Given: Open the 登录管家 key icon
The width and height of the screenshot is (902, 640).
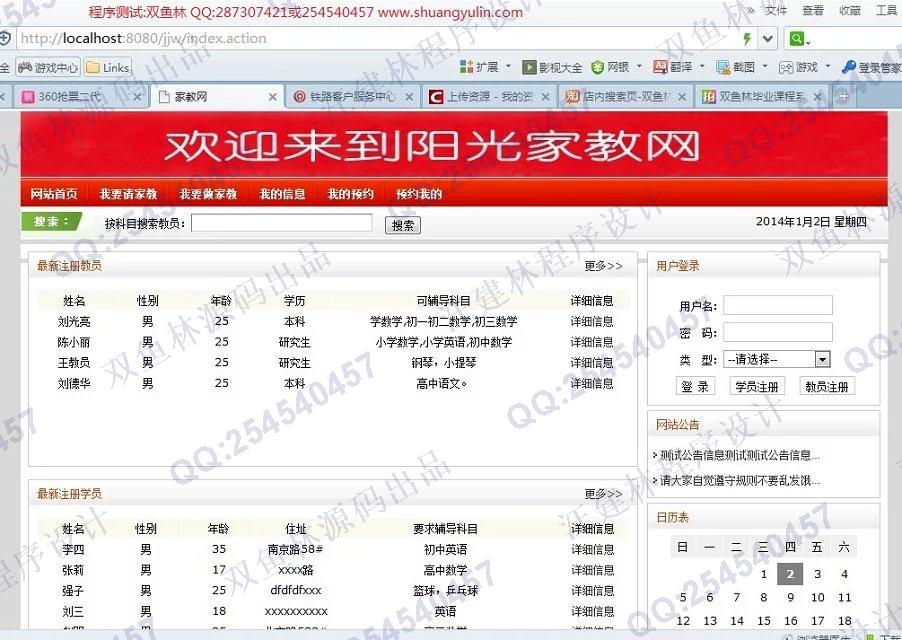Looking at the screenshot, I should click(848, 67).
